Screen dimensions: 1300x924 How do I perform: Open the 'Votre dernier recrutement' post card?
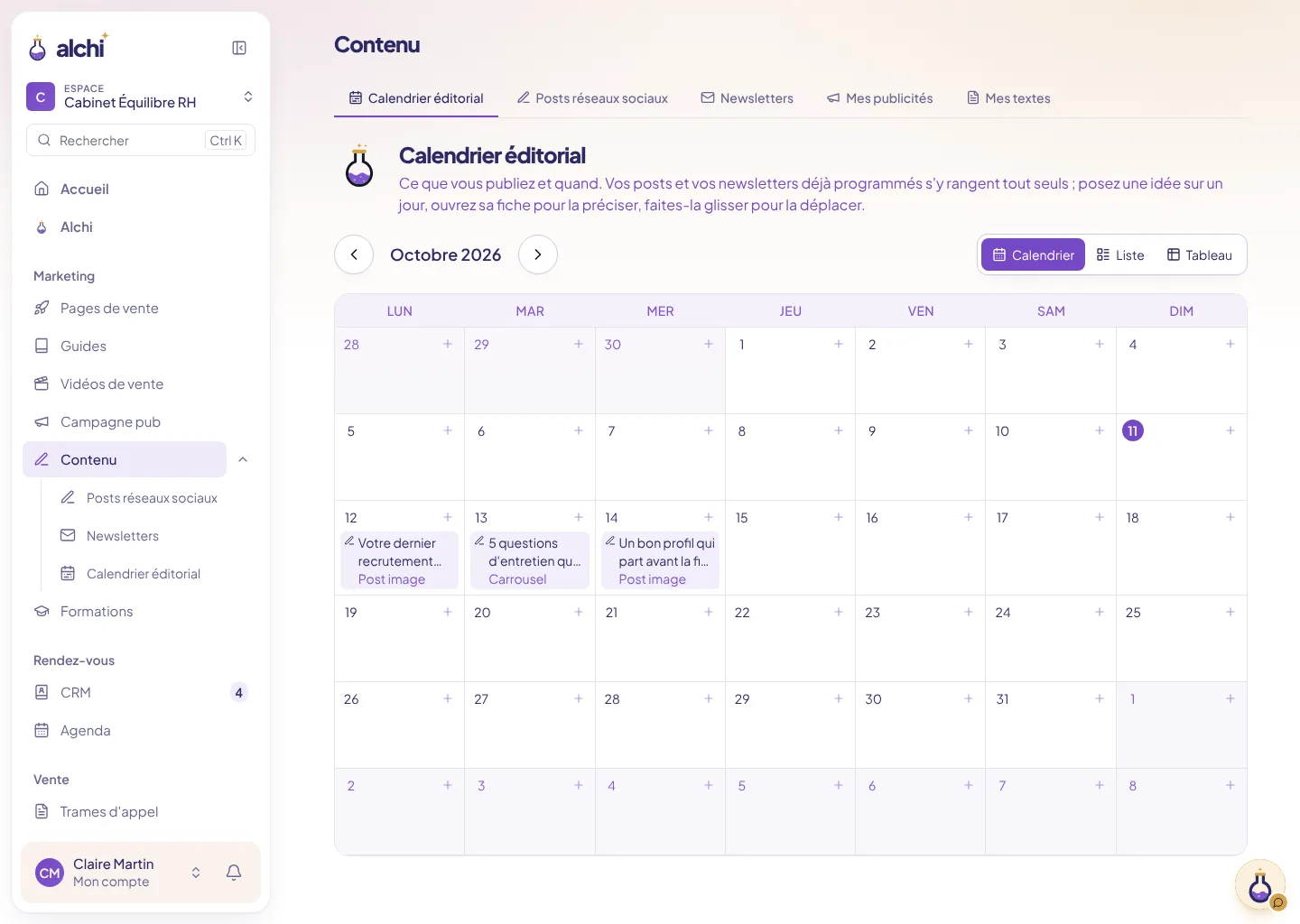click(400, 560)
